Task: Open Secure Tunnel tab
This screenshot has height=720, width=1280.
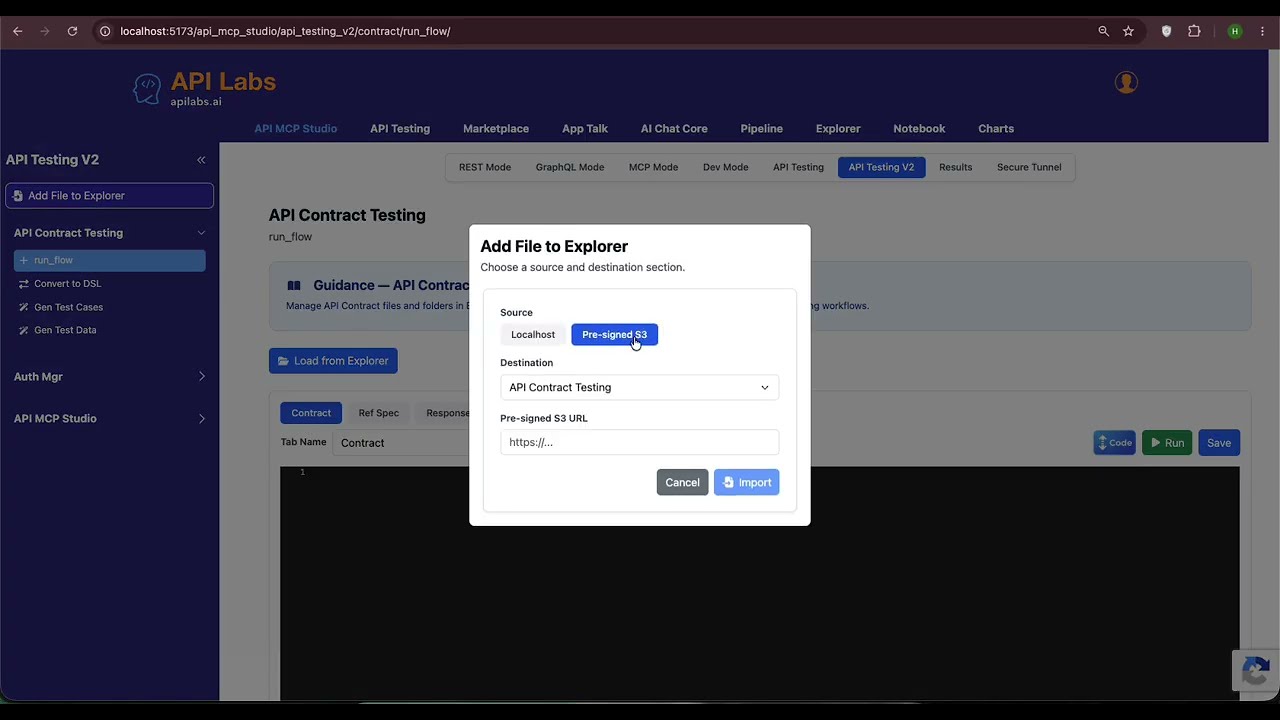Action: 1029,167
